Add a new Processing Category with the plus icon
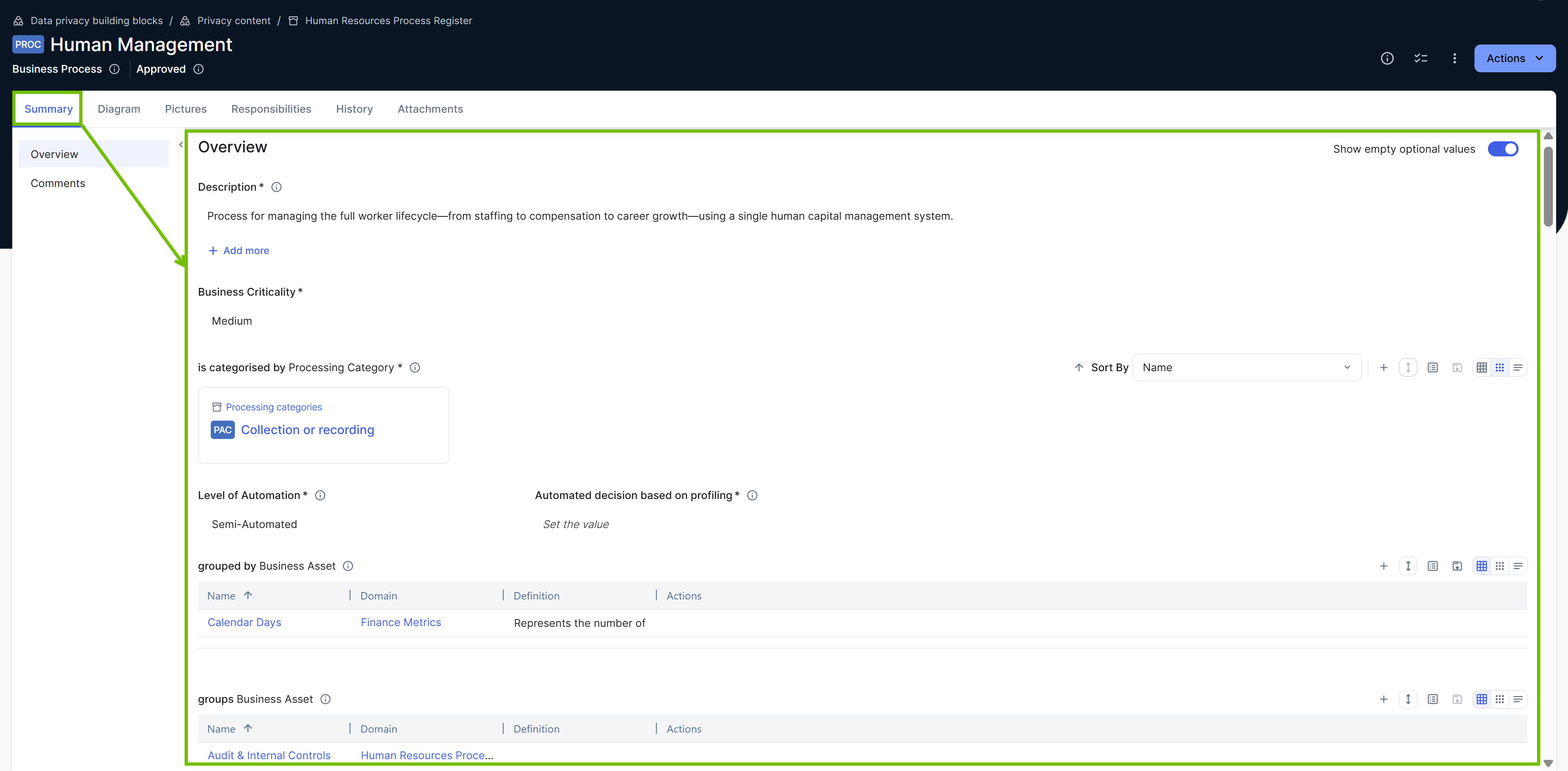 click(1383, 368)
